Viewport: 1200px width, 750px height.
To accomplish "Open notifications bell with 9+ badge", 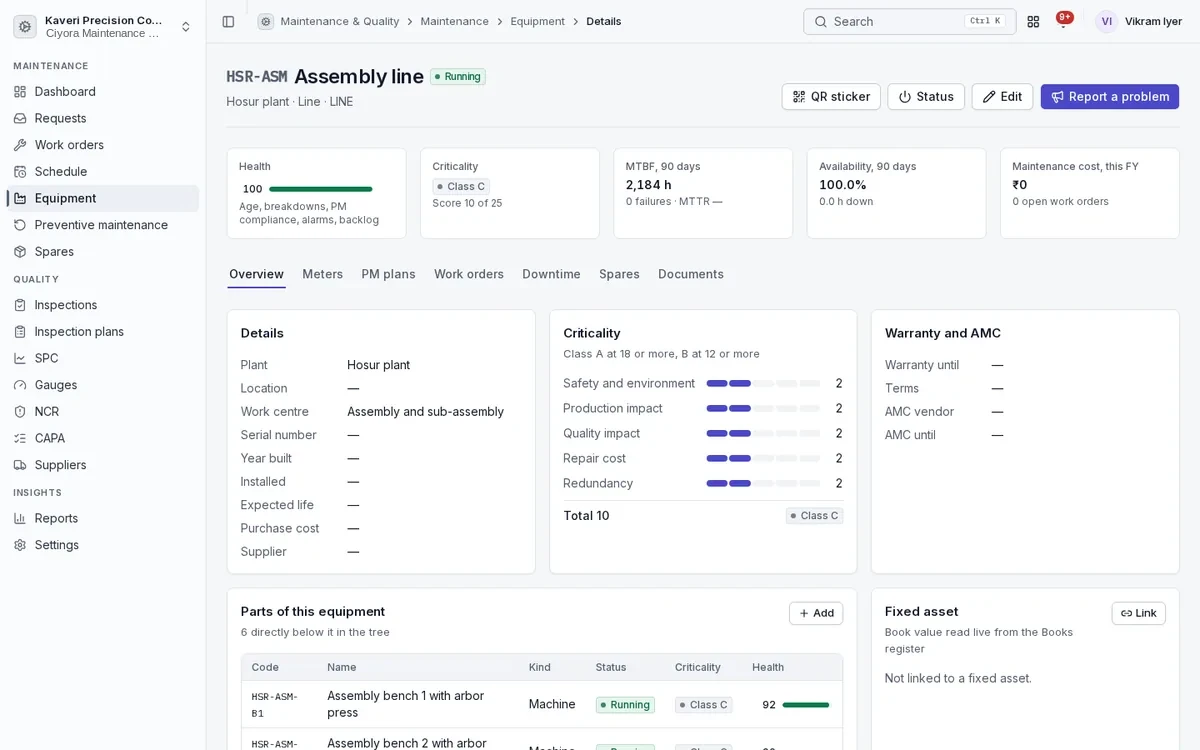I will click(1063, 21).
